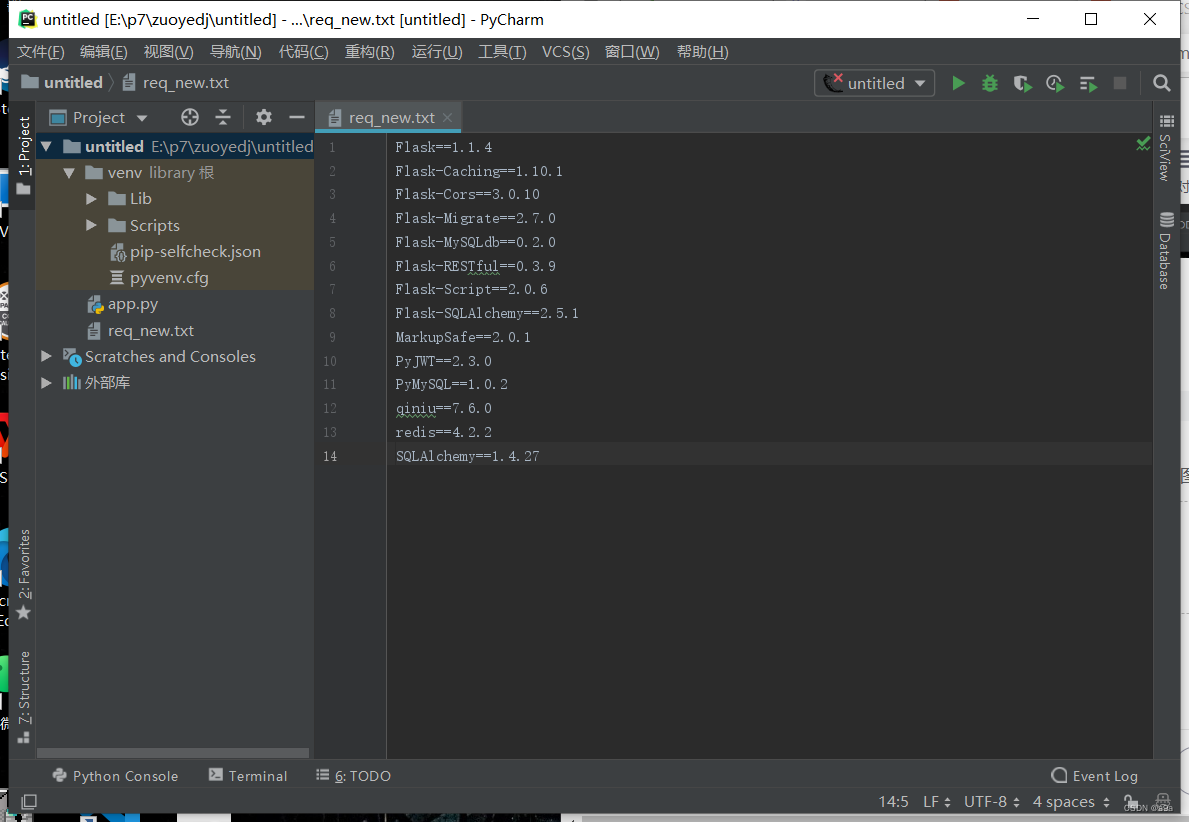Expand the 外部库 external libraries node

pos(46,383)
